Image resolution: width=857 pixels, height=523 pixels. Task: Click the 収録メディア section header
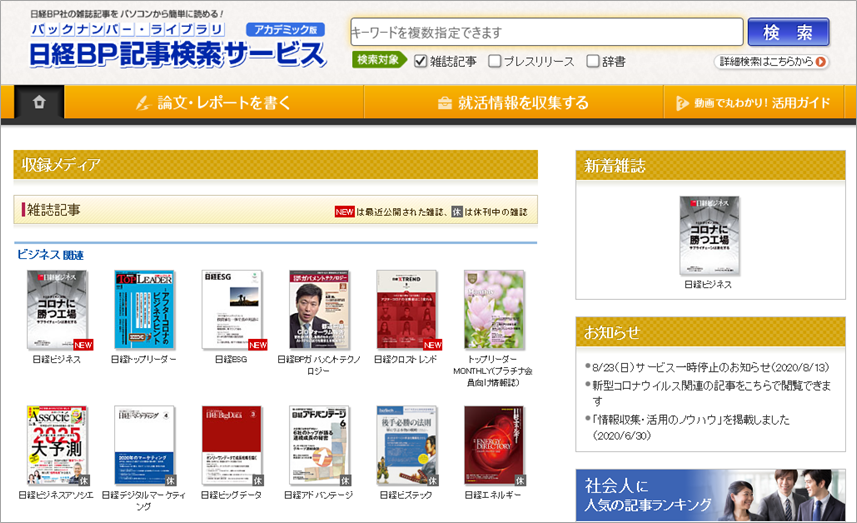click(x=275, y=164)
